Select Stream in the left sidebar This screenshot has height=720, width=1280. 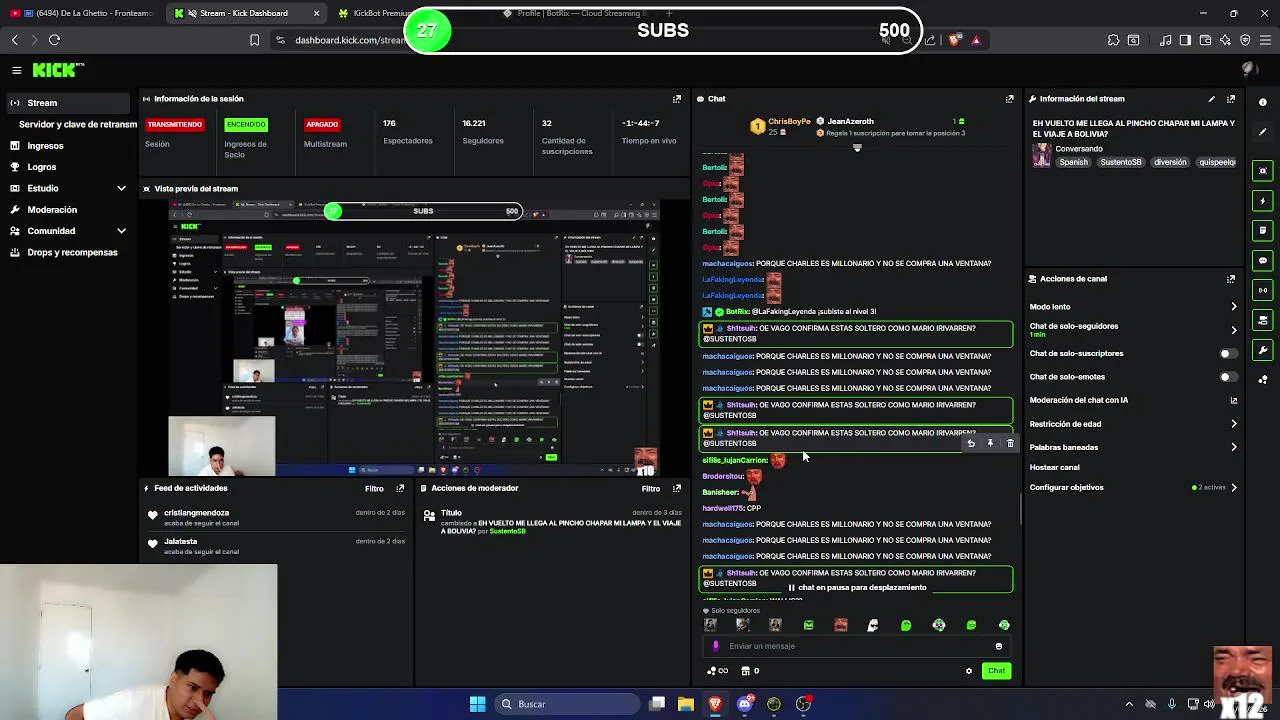pos(66,103)
